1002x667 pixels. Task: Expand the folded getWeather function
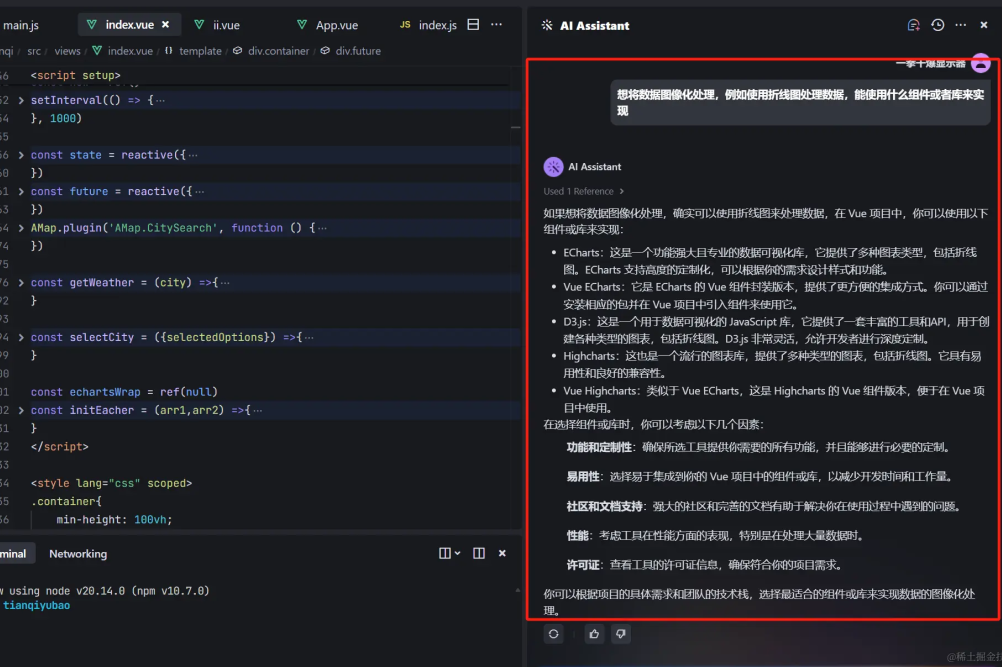22,283
